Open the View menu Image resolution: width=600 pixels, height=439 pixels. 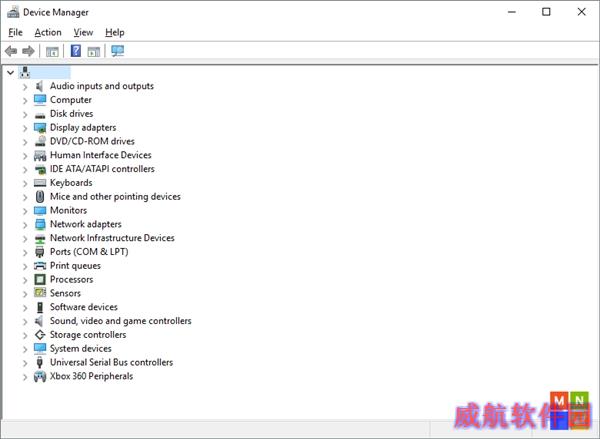[83, 33]
